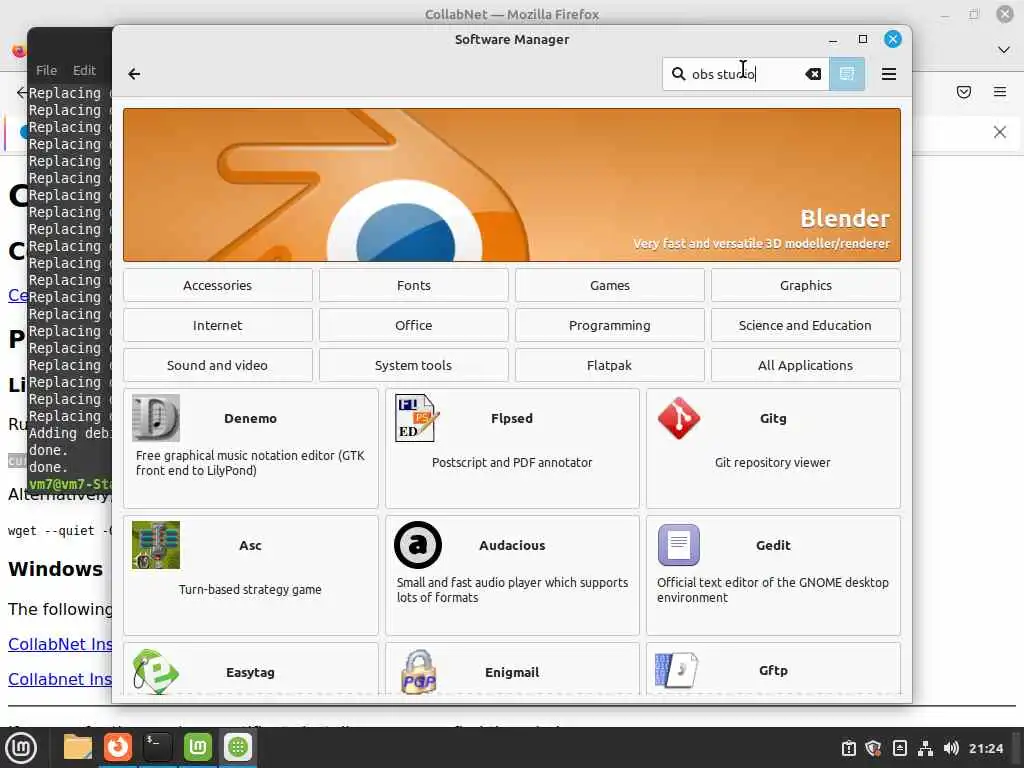Clear the search text with backspace icon
The image size is (1024, 768).
[x=813, y=74]
